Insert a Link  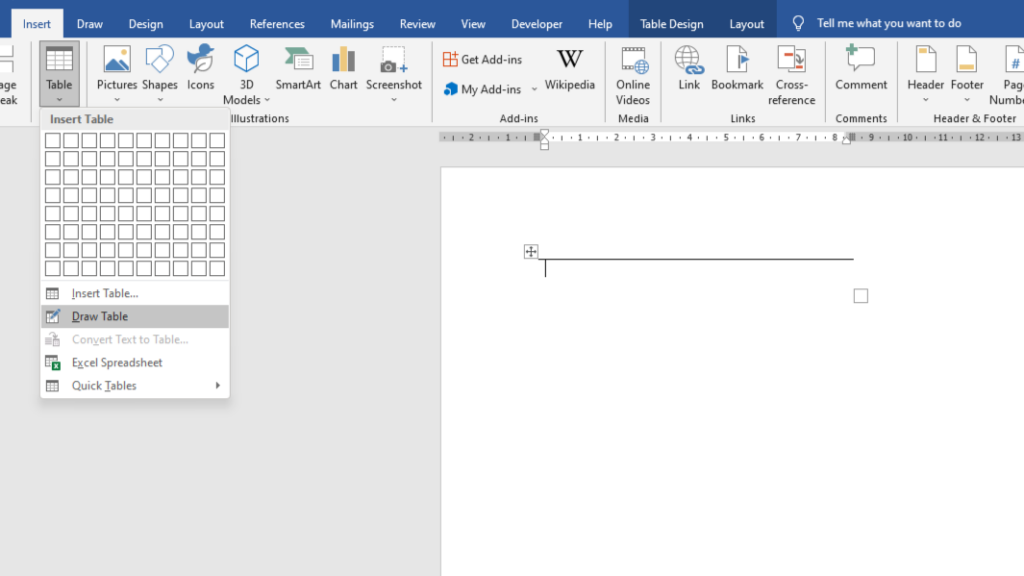pos(689,69)
